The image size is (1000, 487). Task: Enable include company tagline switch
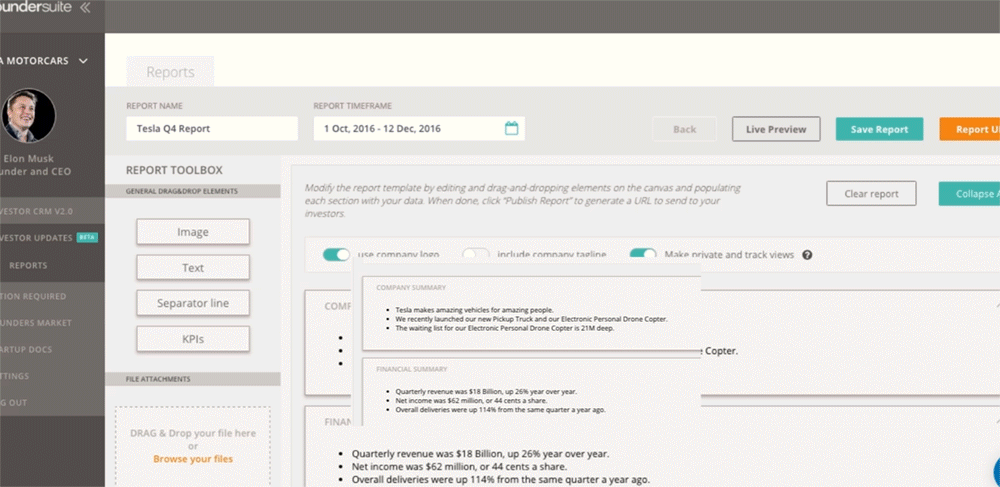point(476,254)
